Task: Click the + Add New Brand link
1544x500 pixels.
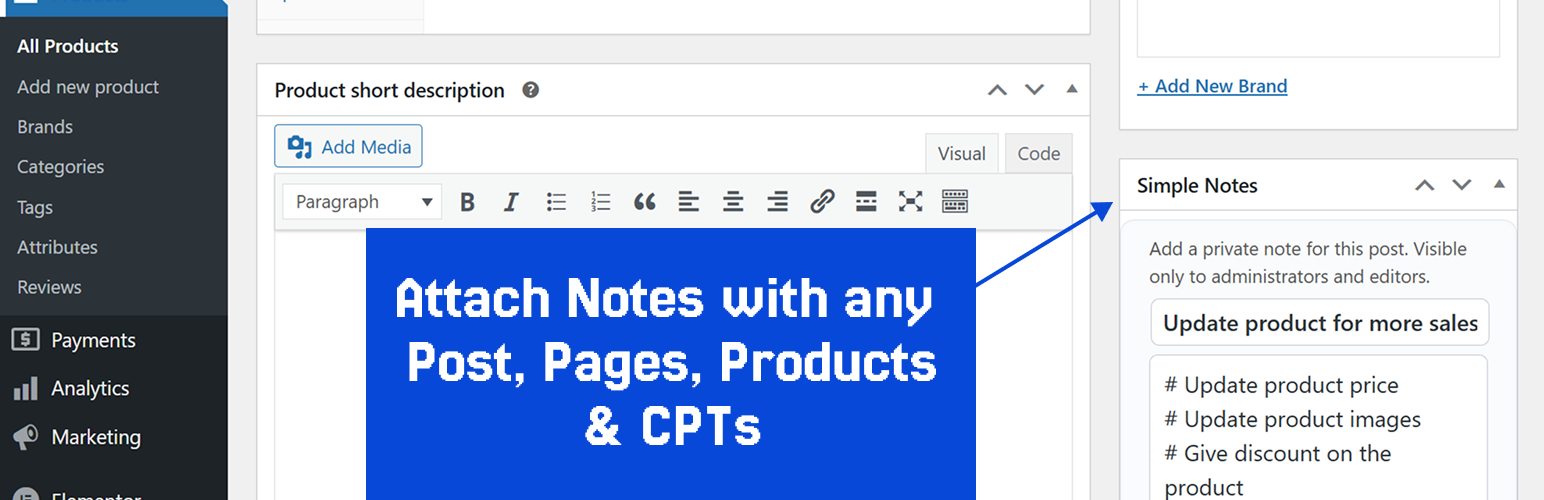Action: [1212, 86]
